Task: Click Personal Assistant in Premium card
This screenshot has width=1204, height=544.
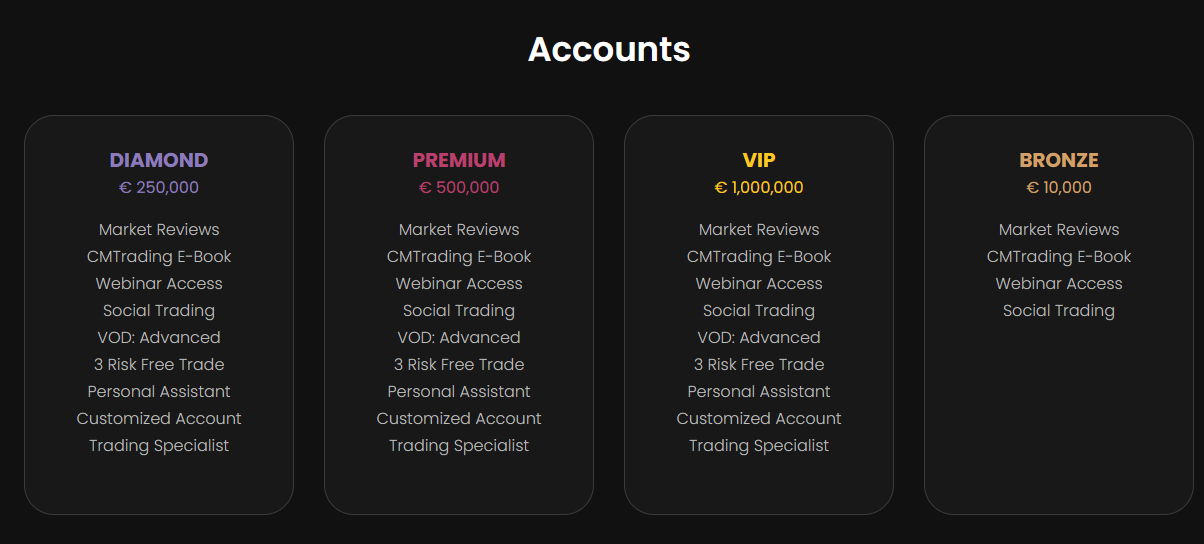Action: pyautogui.click(x=459, y=391)
